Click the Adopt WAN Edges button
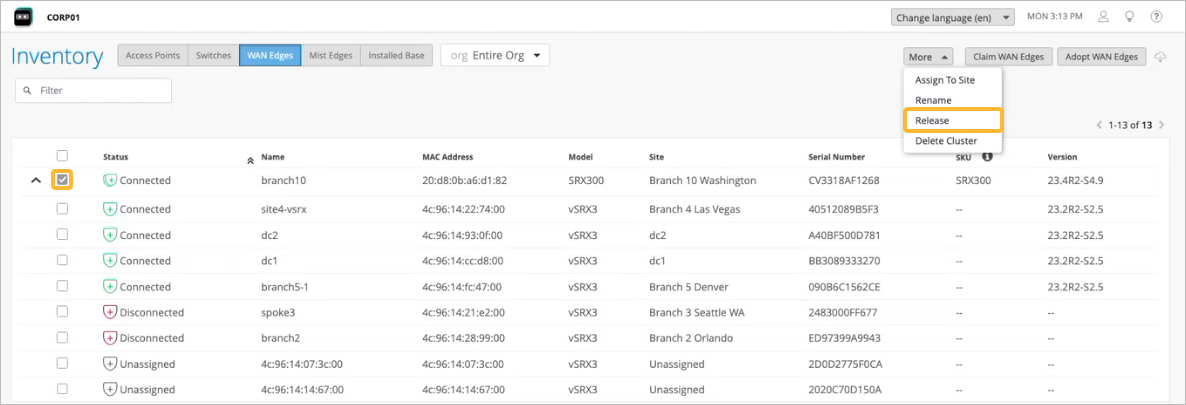 [x=1102, y=57]
